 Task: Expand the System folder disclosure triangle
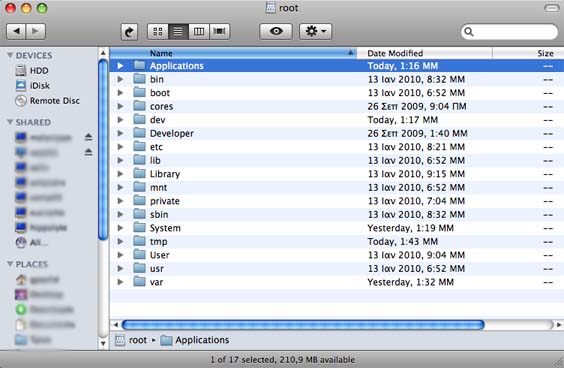120,228
